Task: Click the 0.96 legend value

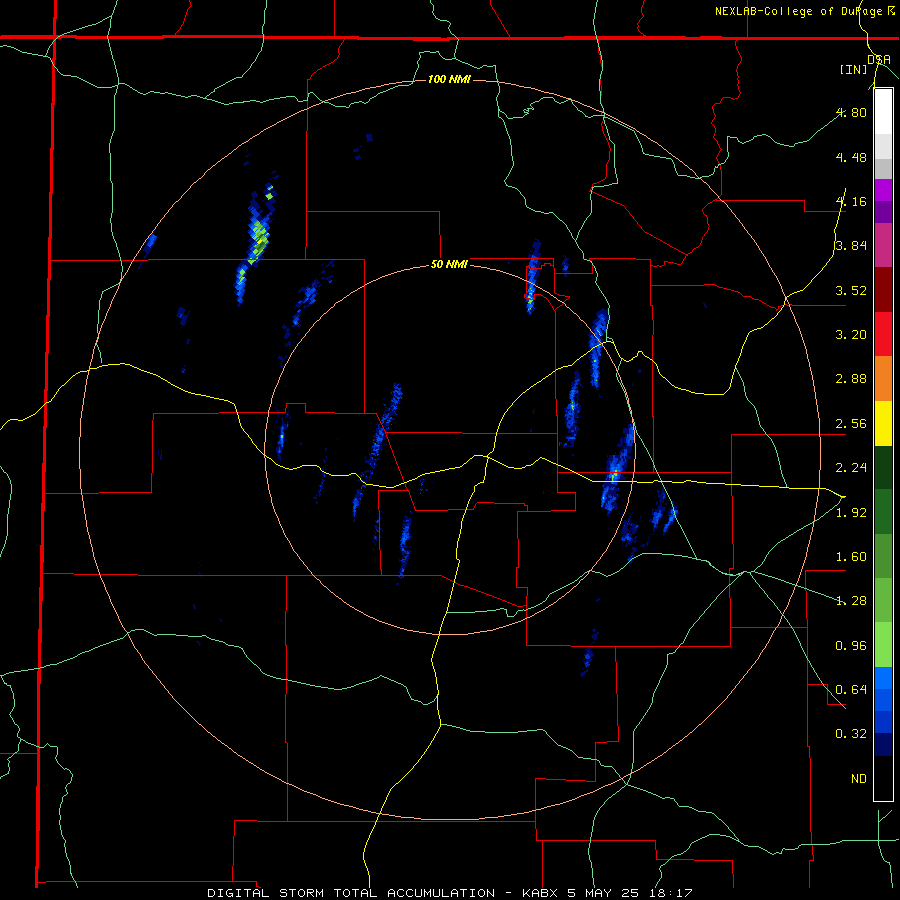Action: [x=851, y=645]
